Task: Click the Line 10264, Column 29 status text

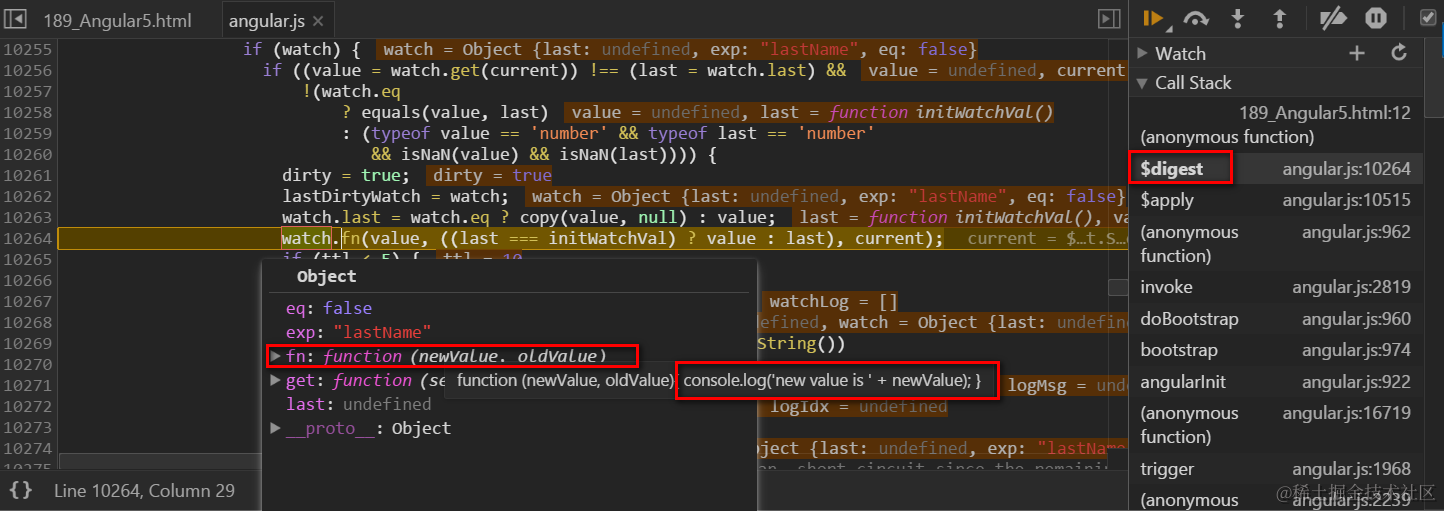Action: tap(144, 490)
